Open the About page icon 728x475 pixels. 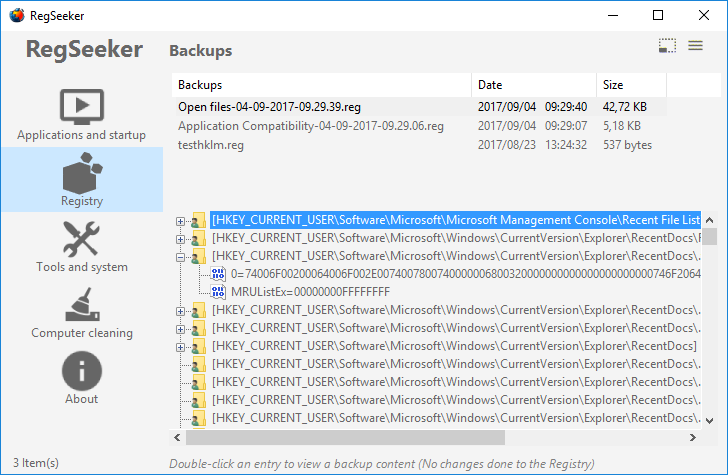tap(82, 371)
